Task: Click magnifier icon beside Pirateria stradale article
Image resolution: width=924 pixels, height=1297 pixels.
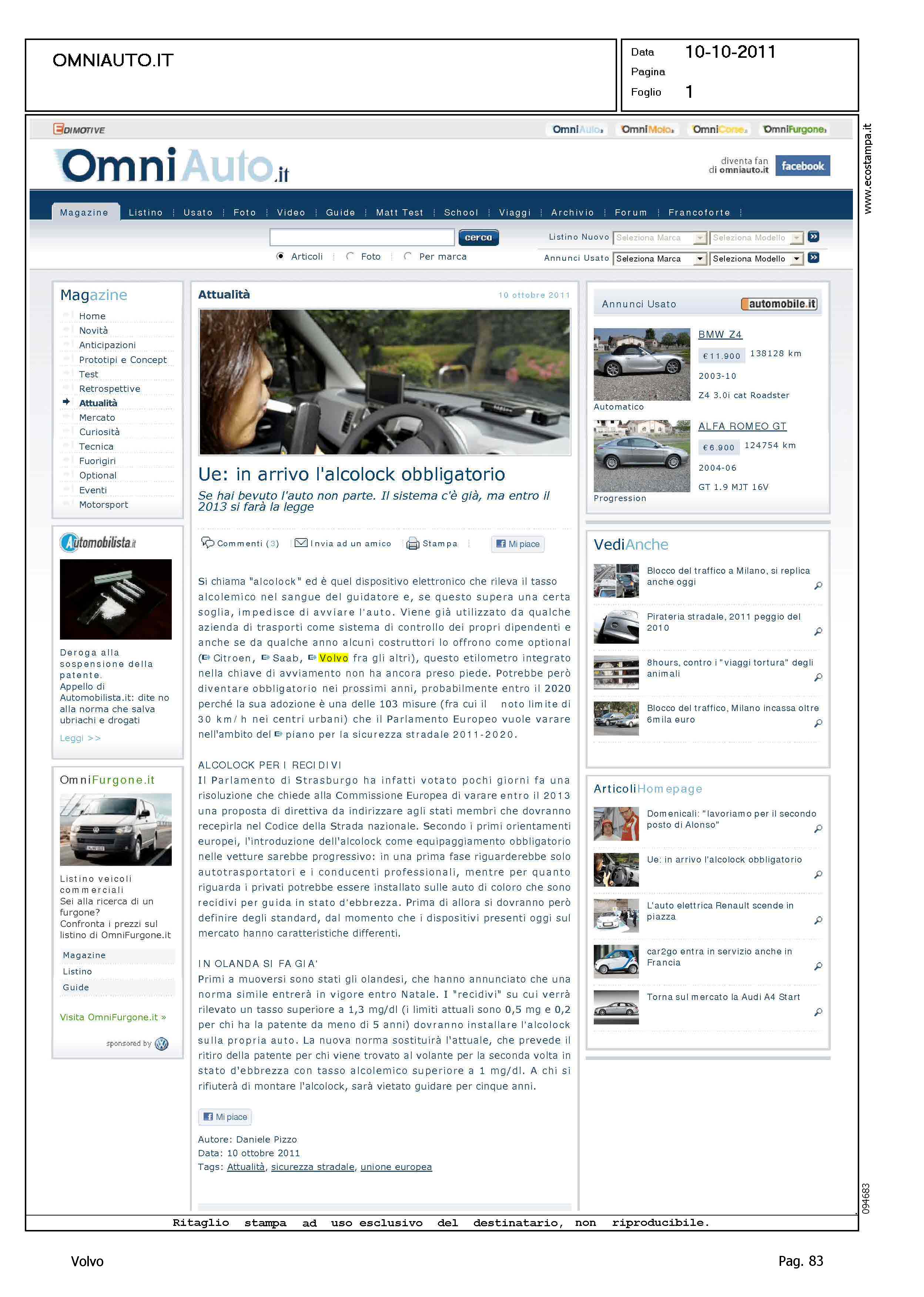Action: 818,631
